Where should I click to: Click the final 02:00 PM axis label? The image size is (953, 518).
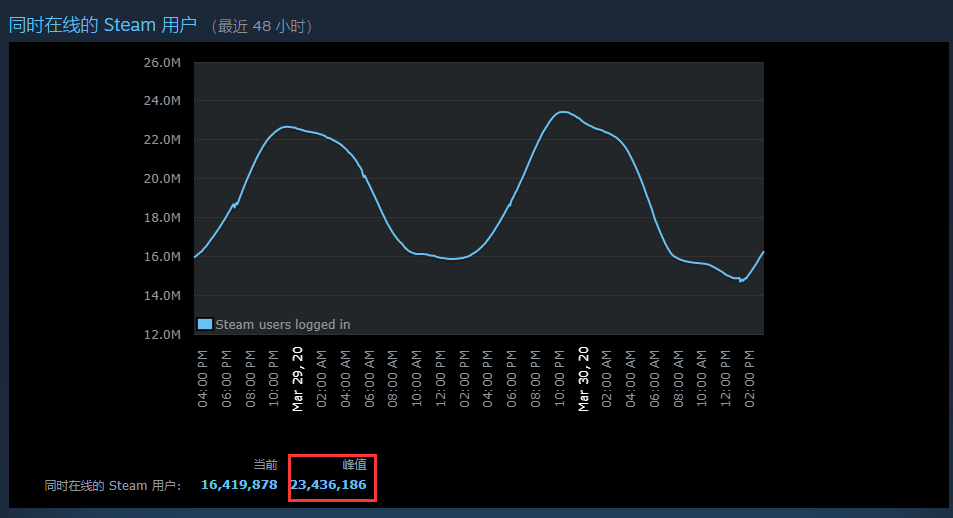(x=749, y=379)
